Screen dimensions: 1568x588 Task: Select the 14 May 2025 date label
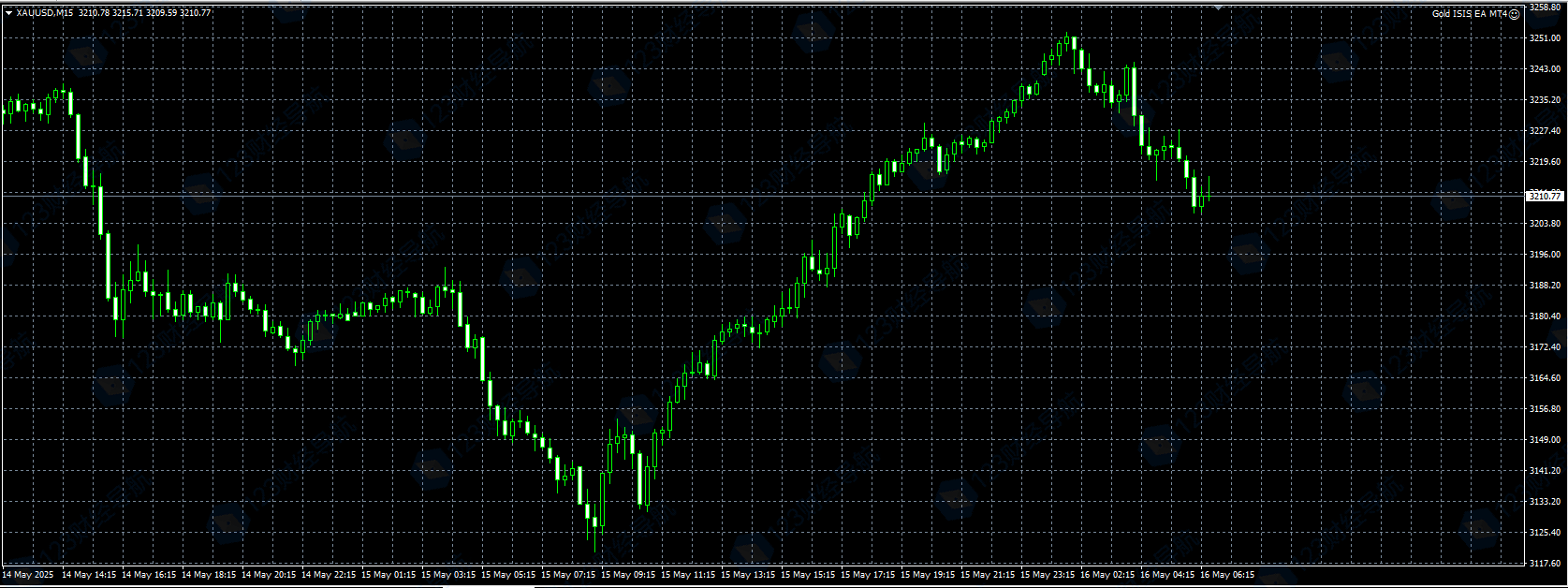pos(28,575)
